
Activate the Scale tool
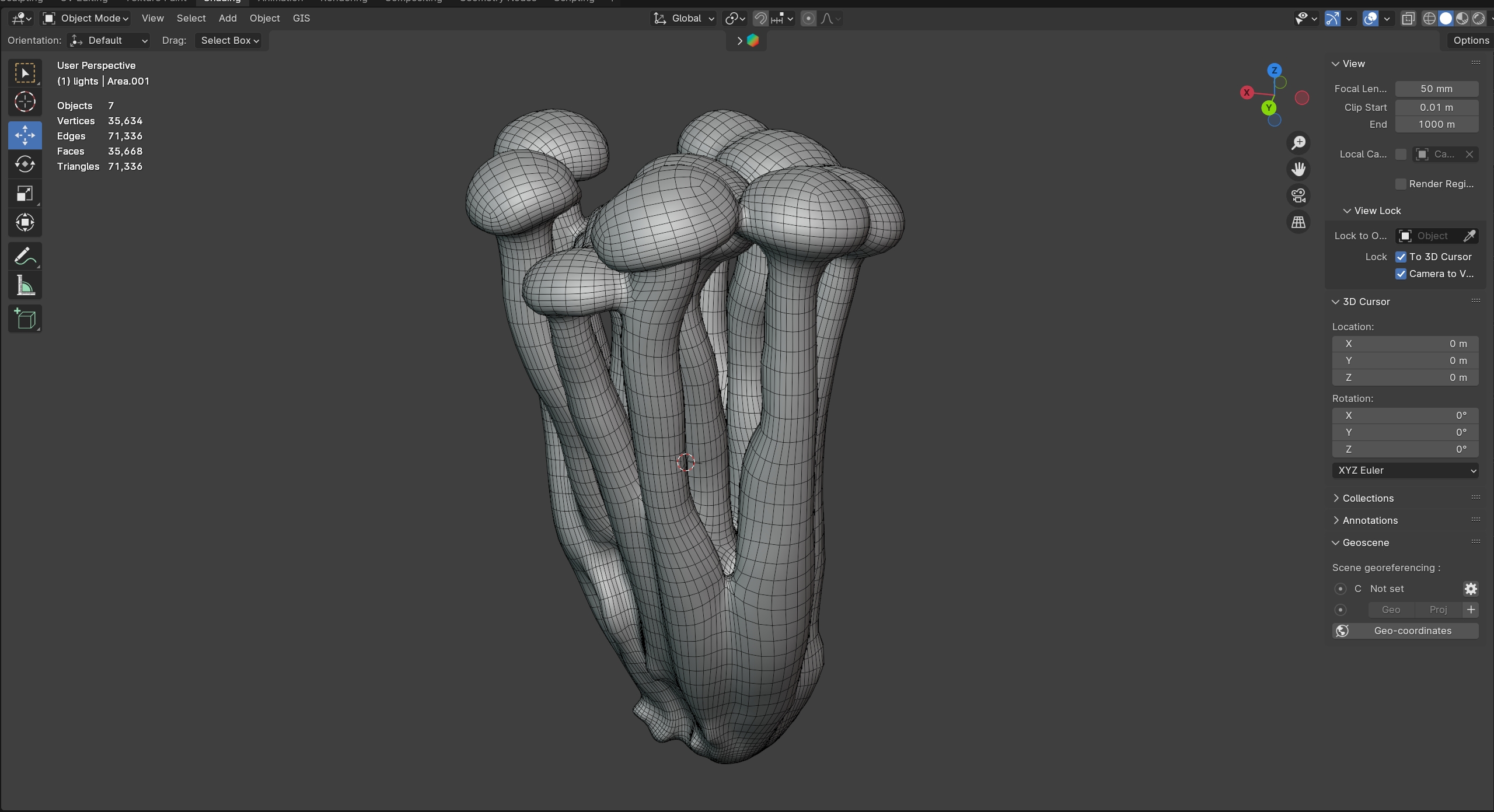pos(25,194)
